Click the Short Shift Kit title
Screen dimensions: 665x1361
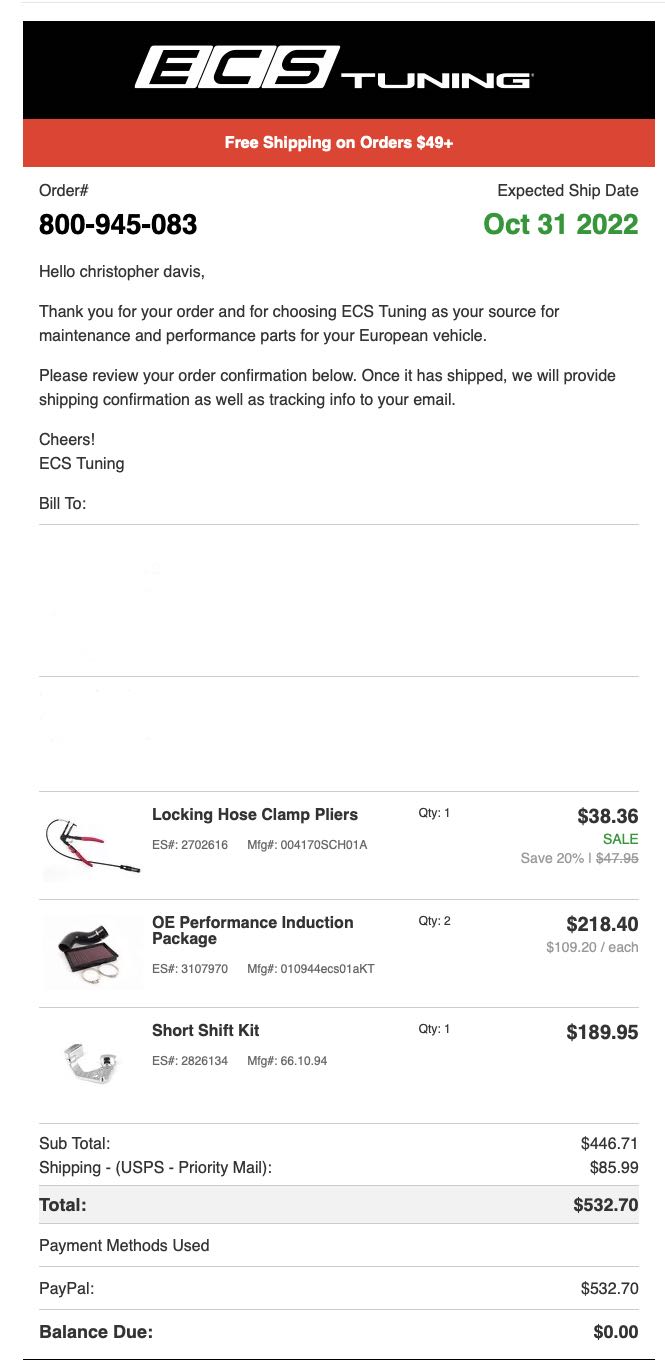[205, 1030]
